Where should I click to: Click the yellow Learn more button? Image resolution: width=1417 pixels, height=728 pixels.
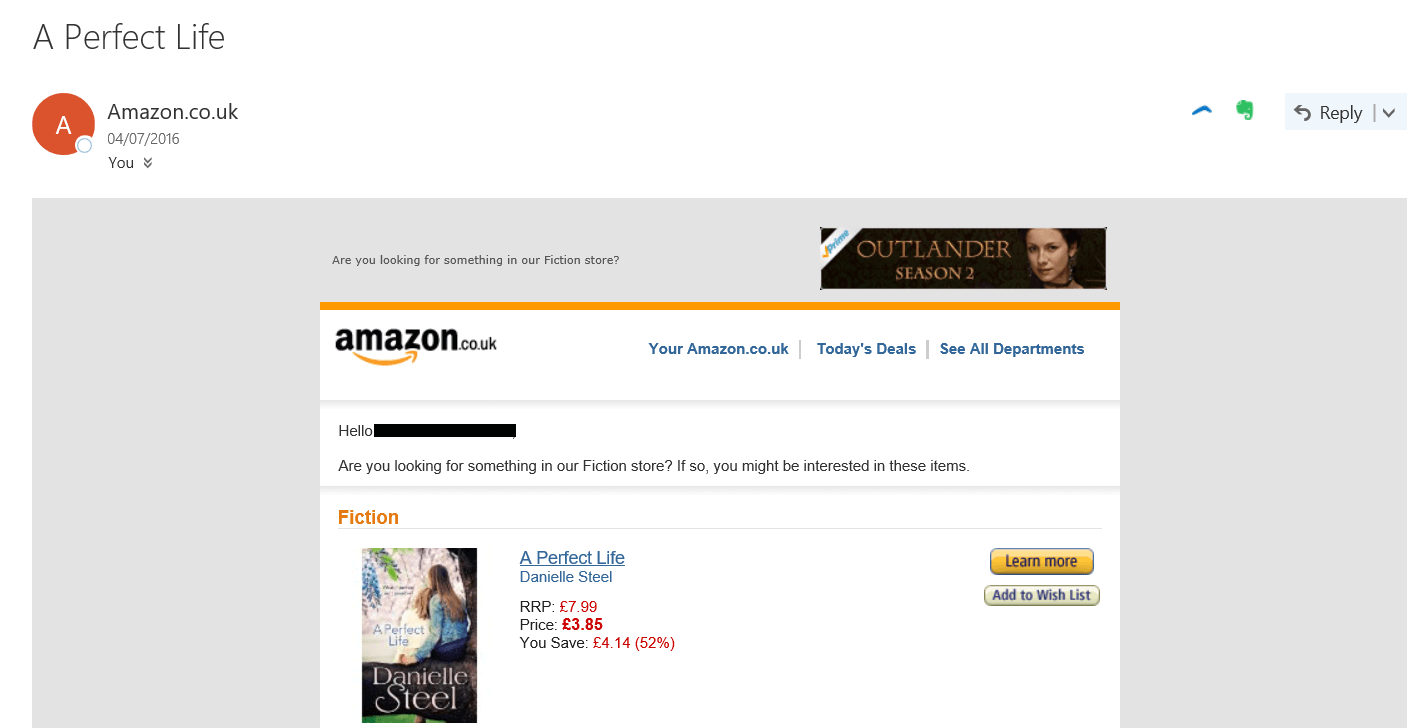coord(1042,561)
